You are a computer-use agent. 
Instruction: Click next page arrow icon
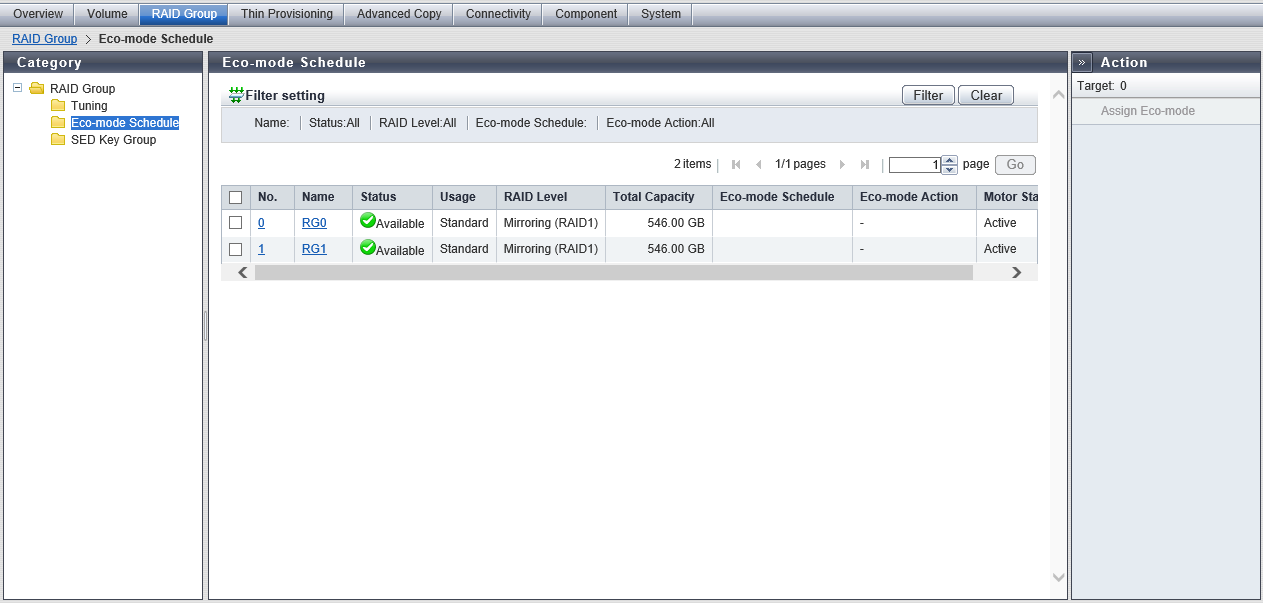point(842,165)
